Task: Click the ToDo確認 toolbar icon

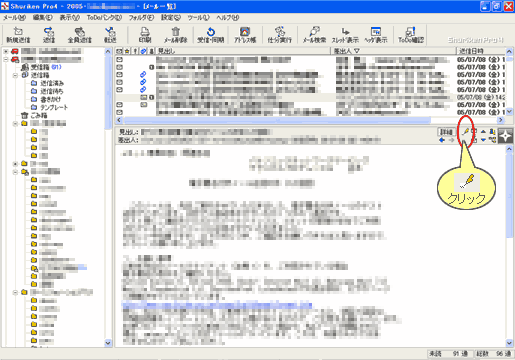Action: (411, 35)
